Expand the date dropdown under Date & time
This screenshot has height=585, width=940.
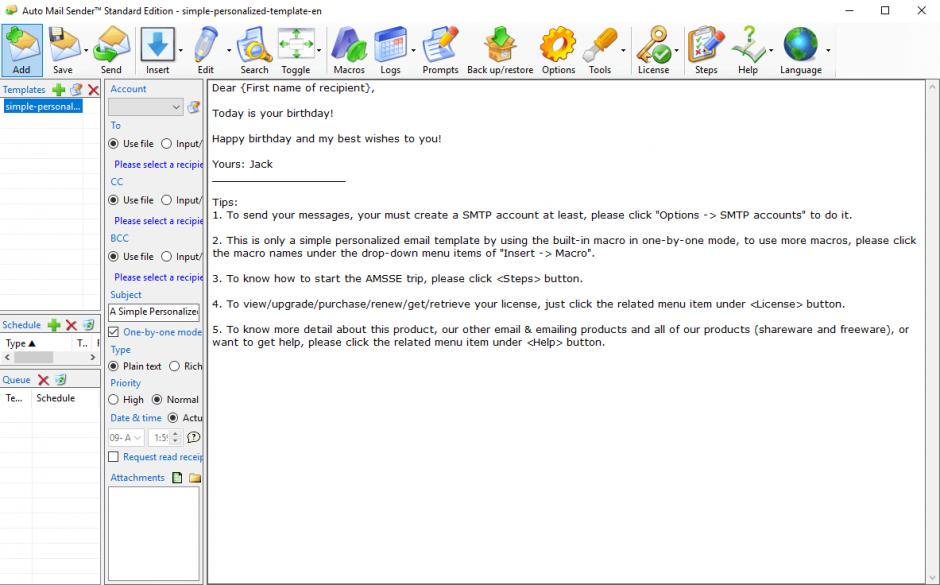coord(138,437)
